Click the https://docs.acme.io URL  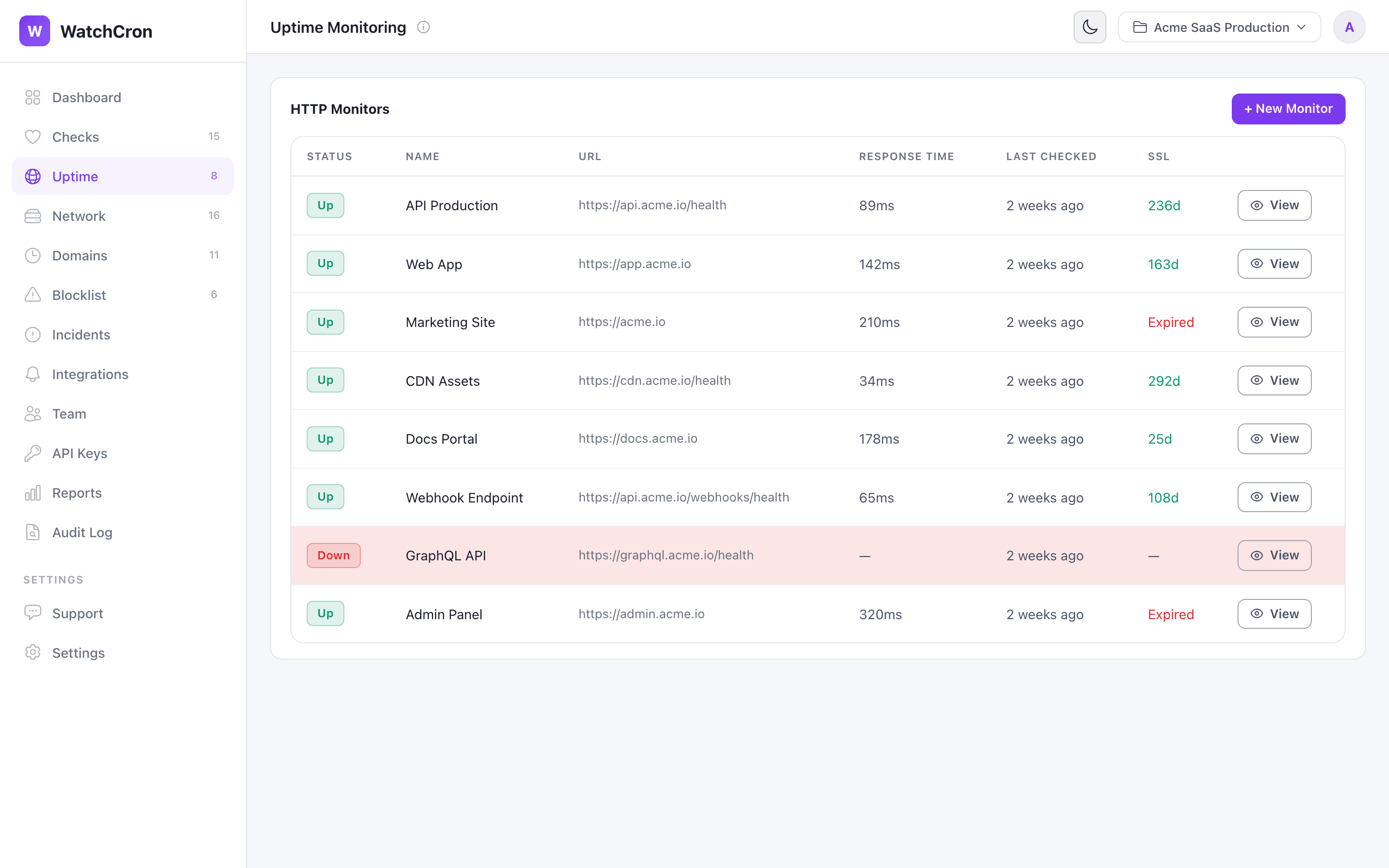(x=638, y=439)
